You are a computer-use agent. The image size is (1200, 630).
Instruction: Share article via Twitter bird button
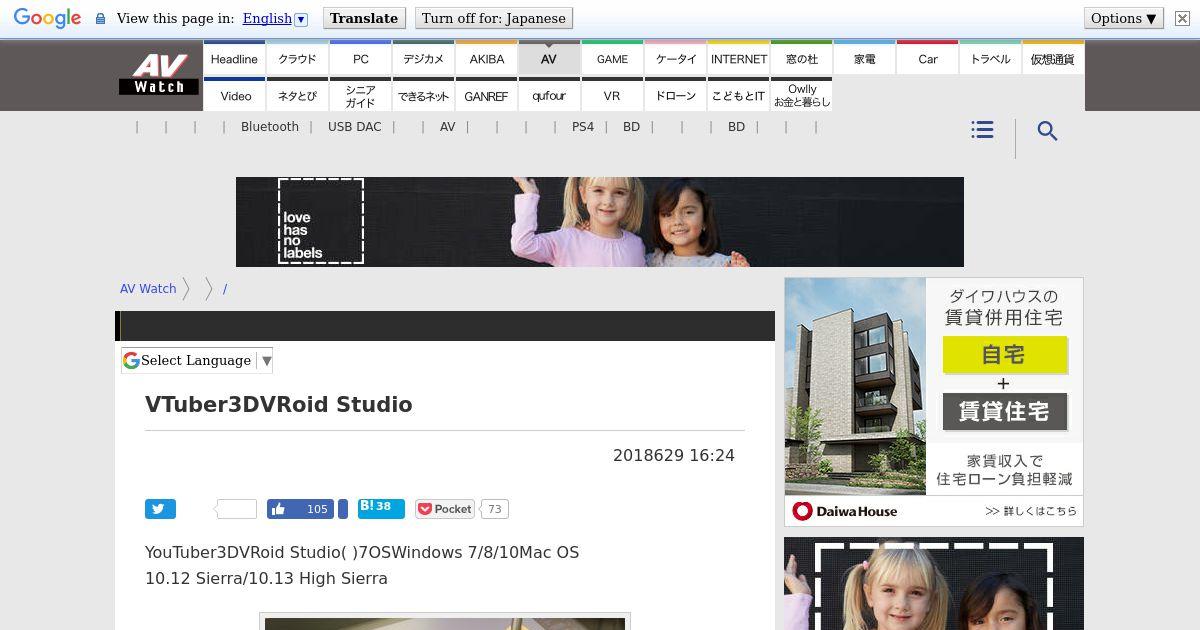160,509
